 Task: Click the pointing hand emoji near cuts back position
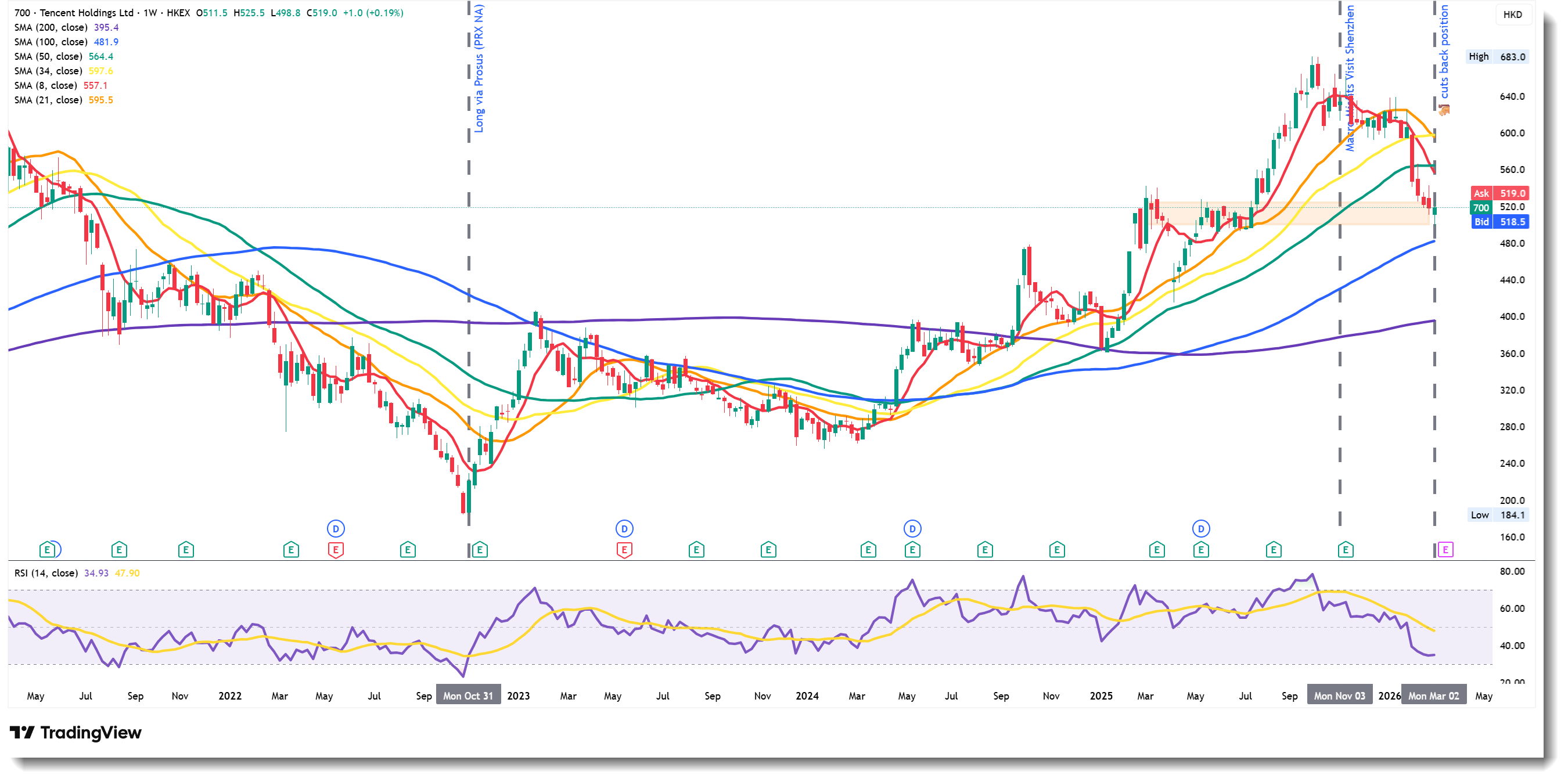coord(1444,110)
